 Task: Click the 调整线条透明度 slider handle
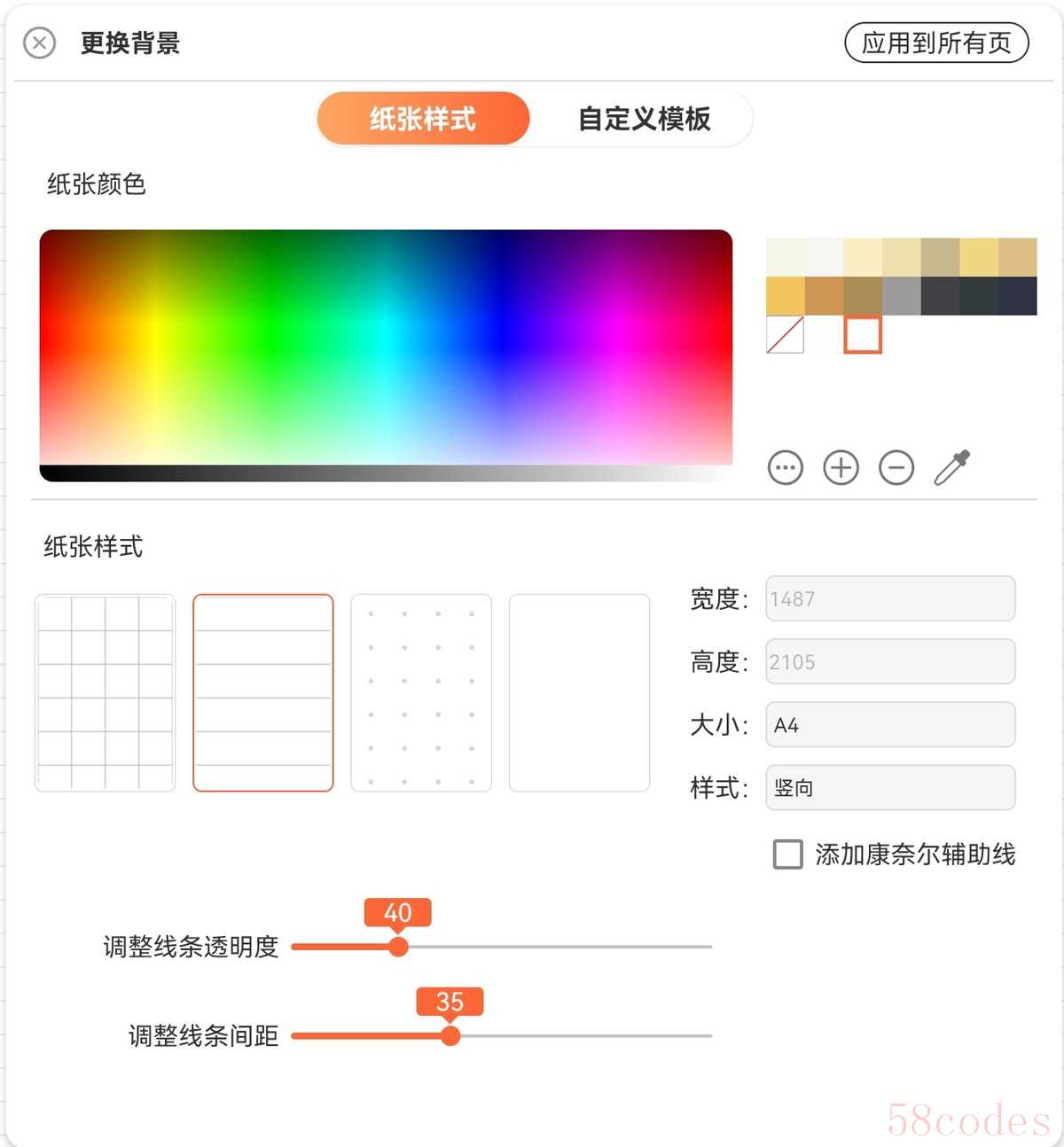click(399, 947)
